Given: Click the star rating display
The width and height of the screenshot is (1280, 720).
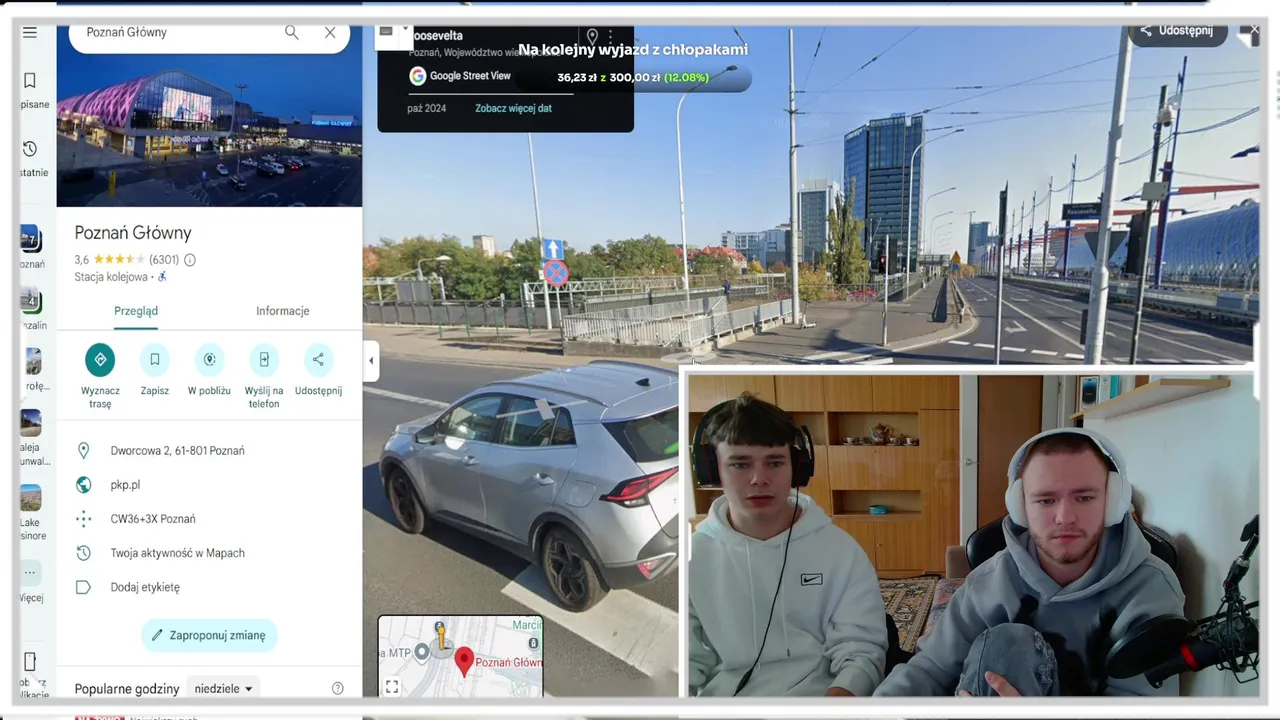Looking at the screenshot, I should [119, 260].
